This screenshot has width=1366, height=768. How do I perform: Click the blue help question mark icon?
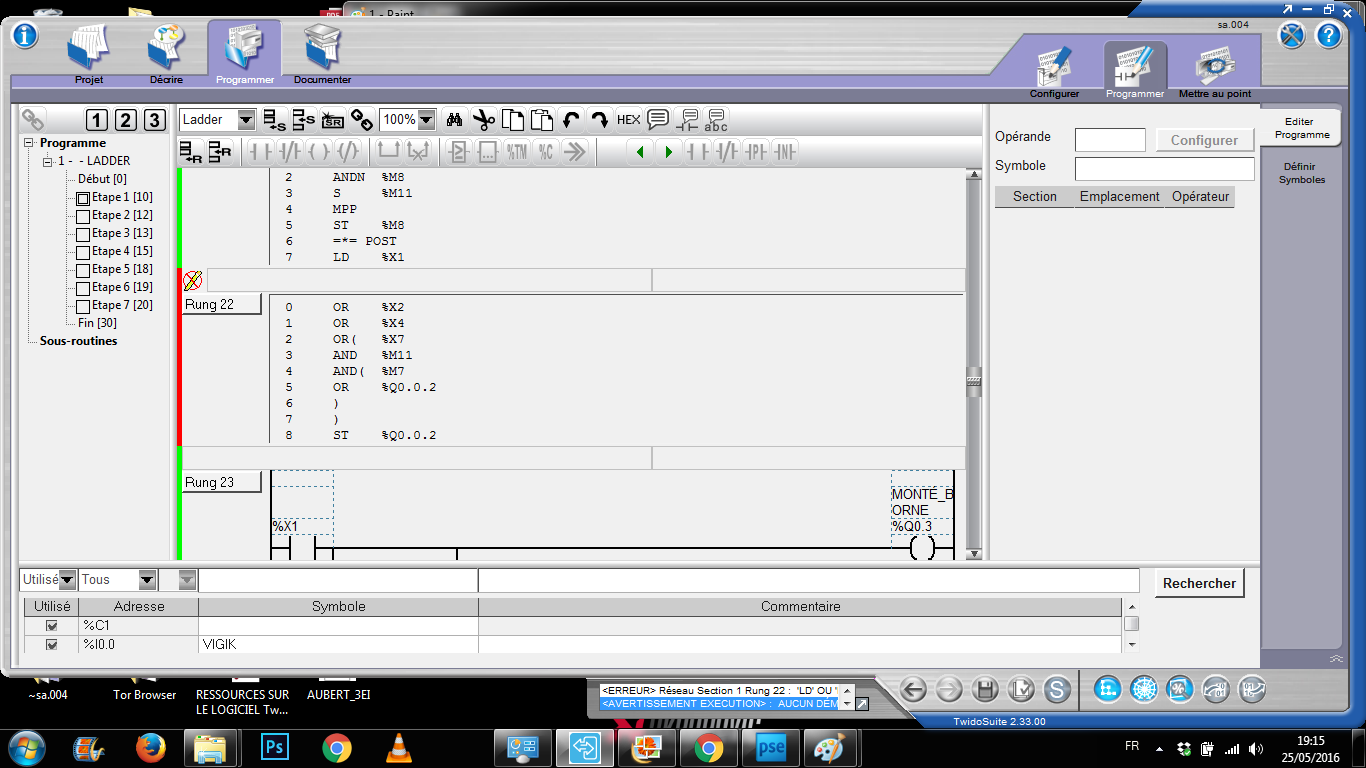pos(1328,35)
